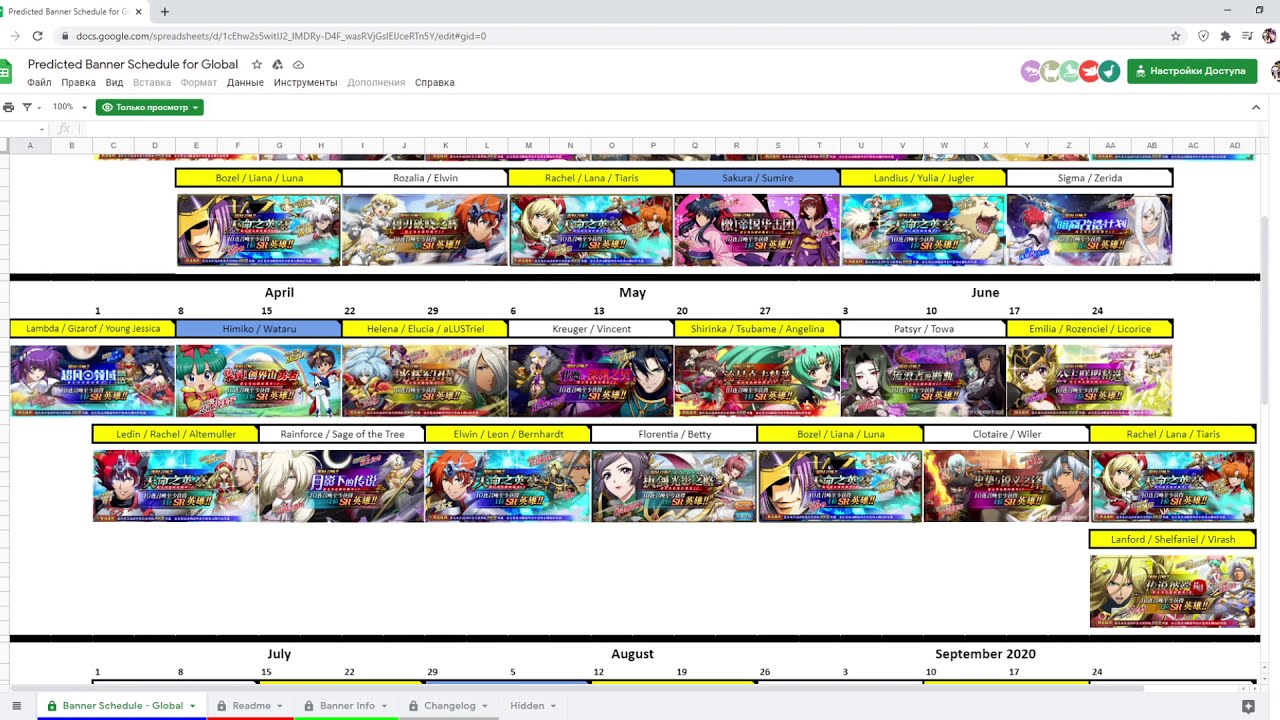Open the Файл menu
1280x720 pixels.
pos(39,83)
